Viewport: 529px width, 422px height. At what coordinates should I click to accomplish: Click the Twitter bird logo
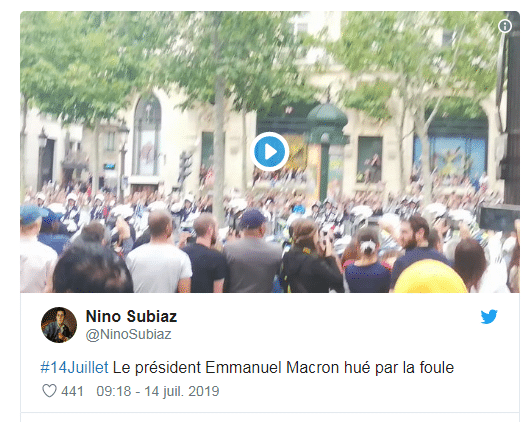(489, 316)
